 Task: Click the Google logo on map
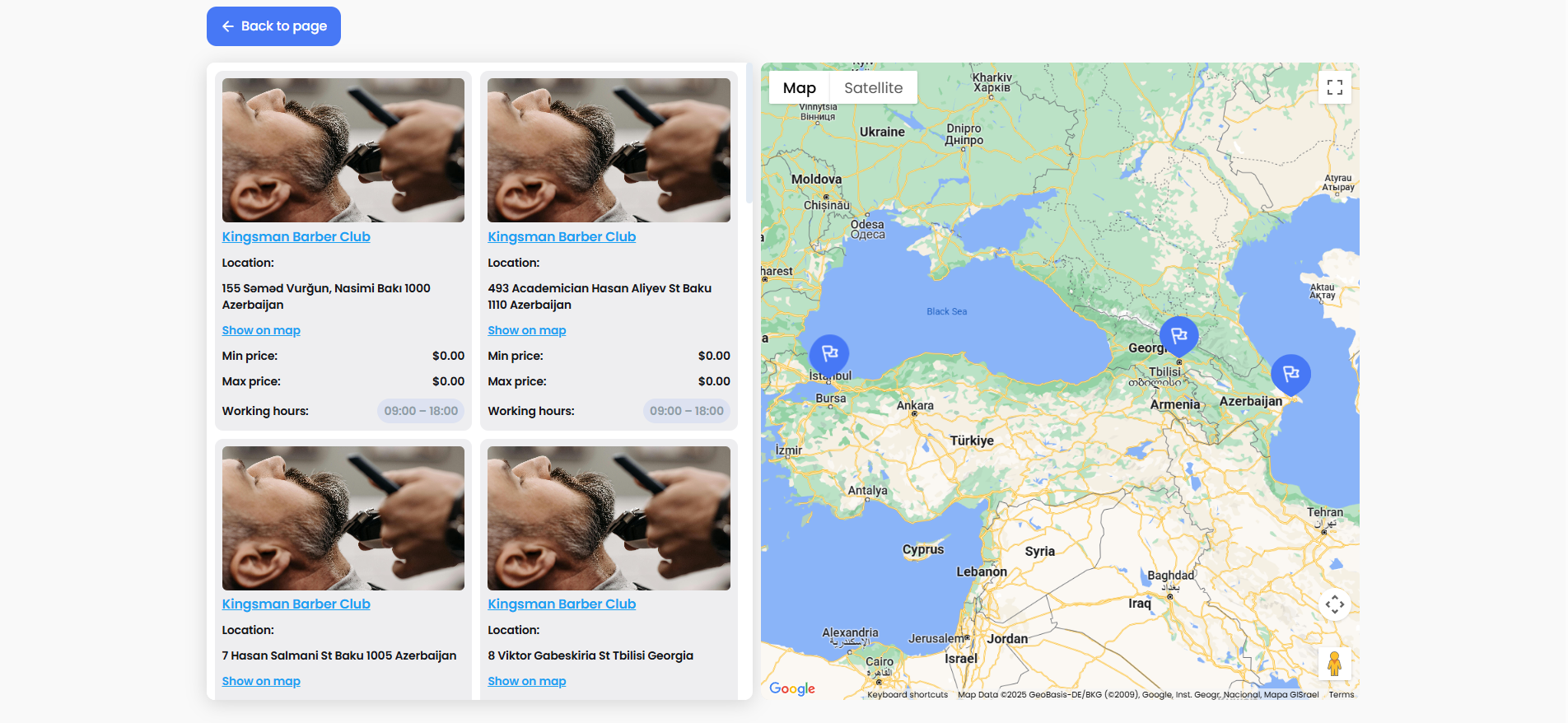tap(792, 688)
